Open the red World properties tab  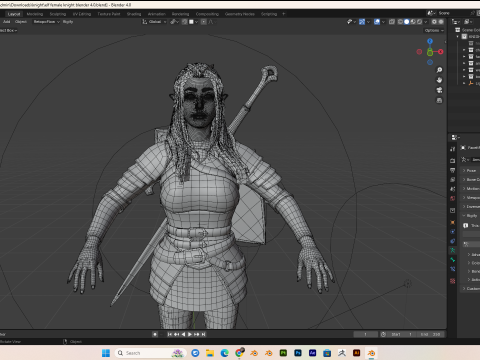click(452, 198)
